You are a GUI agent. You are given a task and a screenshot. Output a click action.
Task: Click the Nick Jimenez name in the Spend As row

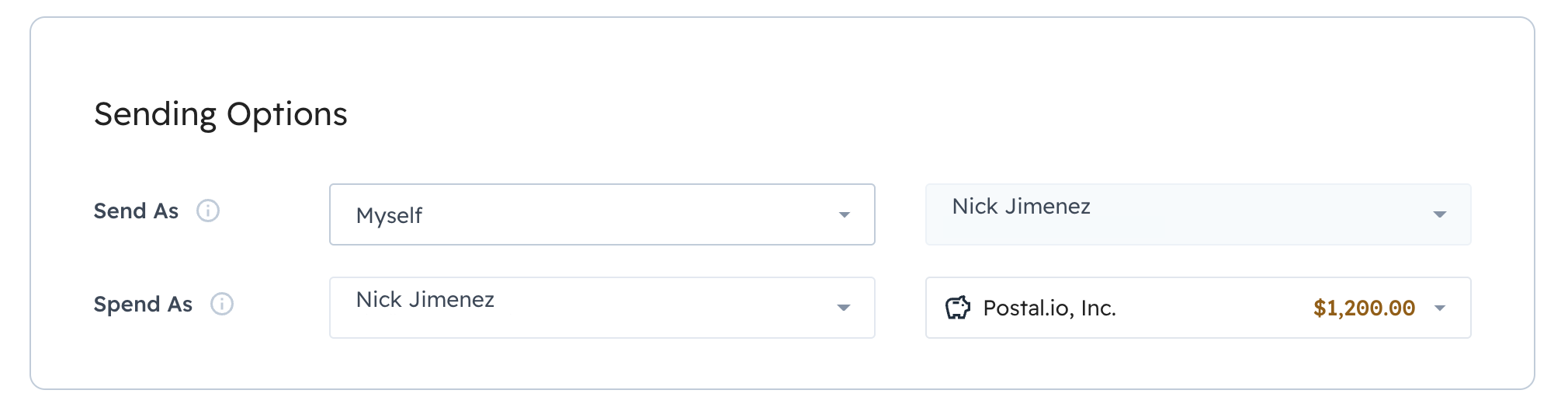click(x=425, y=300)
